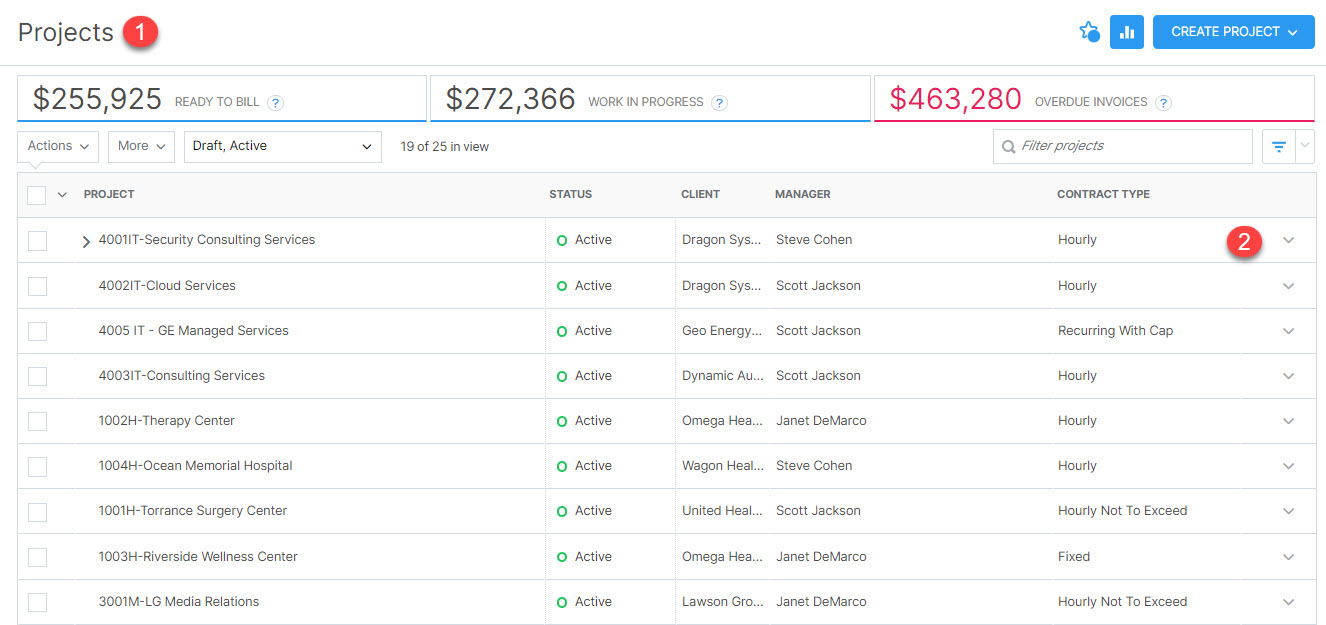Screen dimensions: 1326x625
Task: Expand the 4001IT-Security Consulting Services row
Action: pyautogui.click(x=86, y=241)
